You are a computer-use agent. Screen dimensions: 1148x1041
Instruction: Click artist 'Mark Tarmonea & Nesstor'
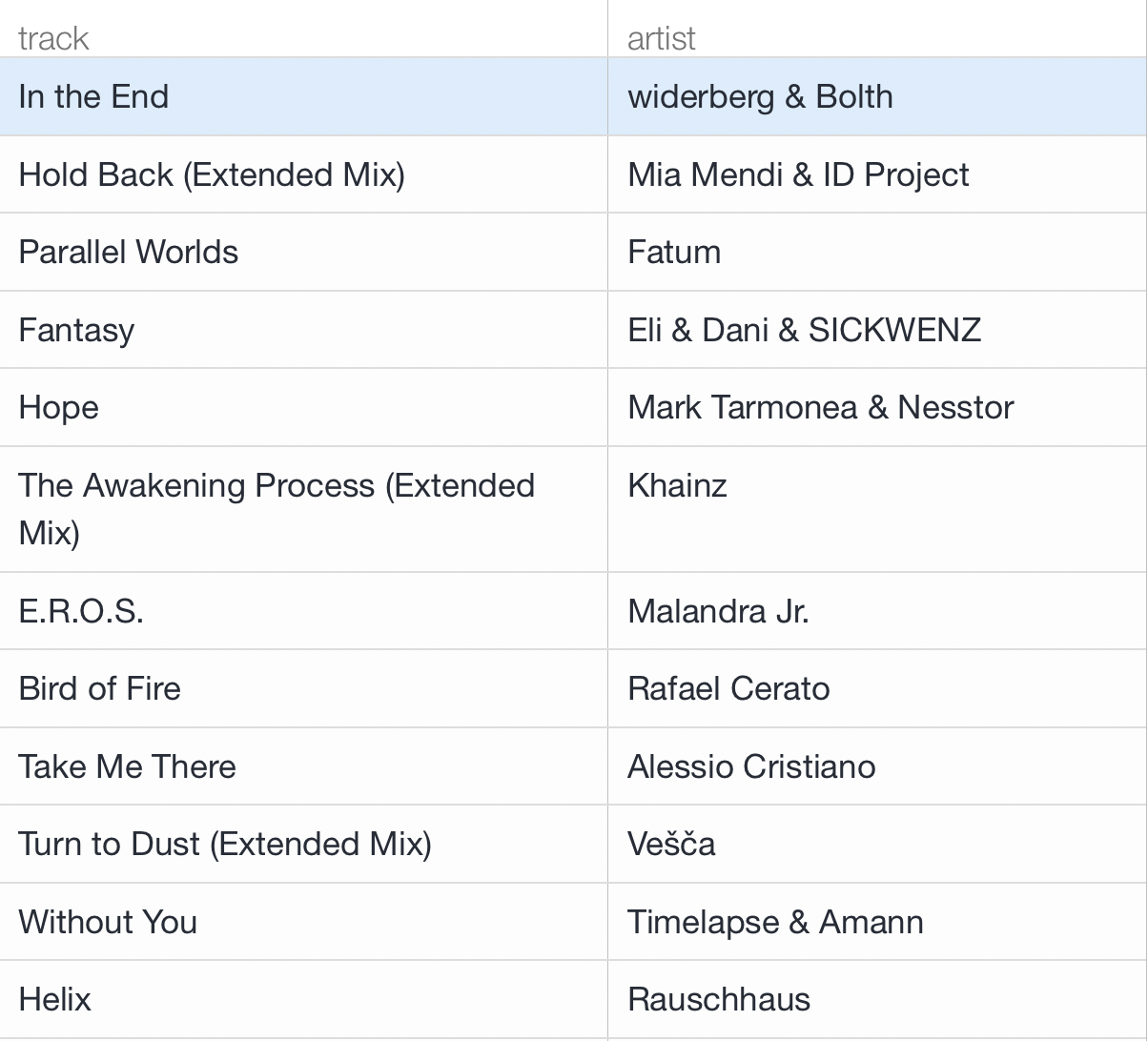[820, 407]
